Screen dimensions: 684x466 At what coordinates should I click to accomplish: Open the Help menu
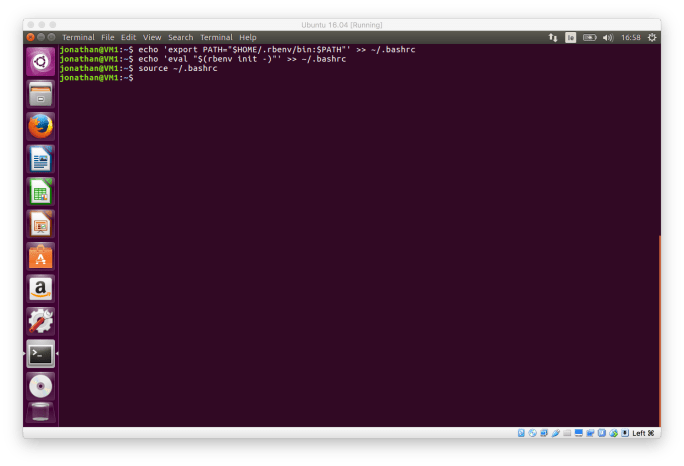click(x=248, y=37)
